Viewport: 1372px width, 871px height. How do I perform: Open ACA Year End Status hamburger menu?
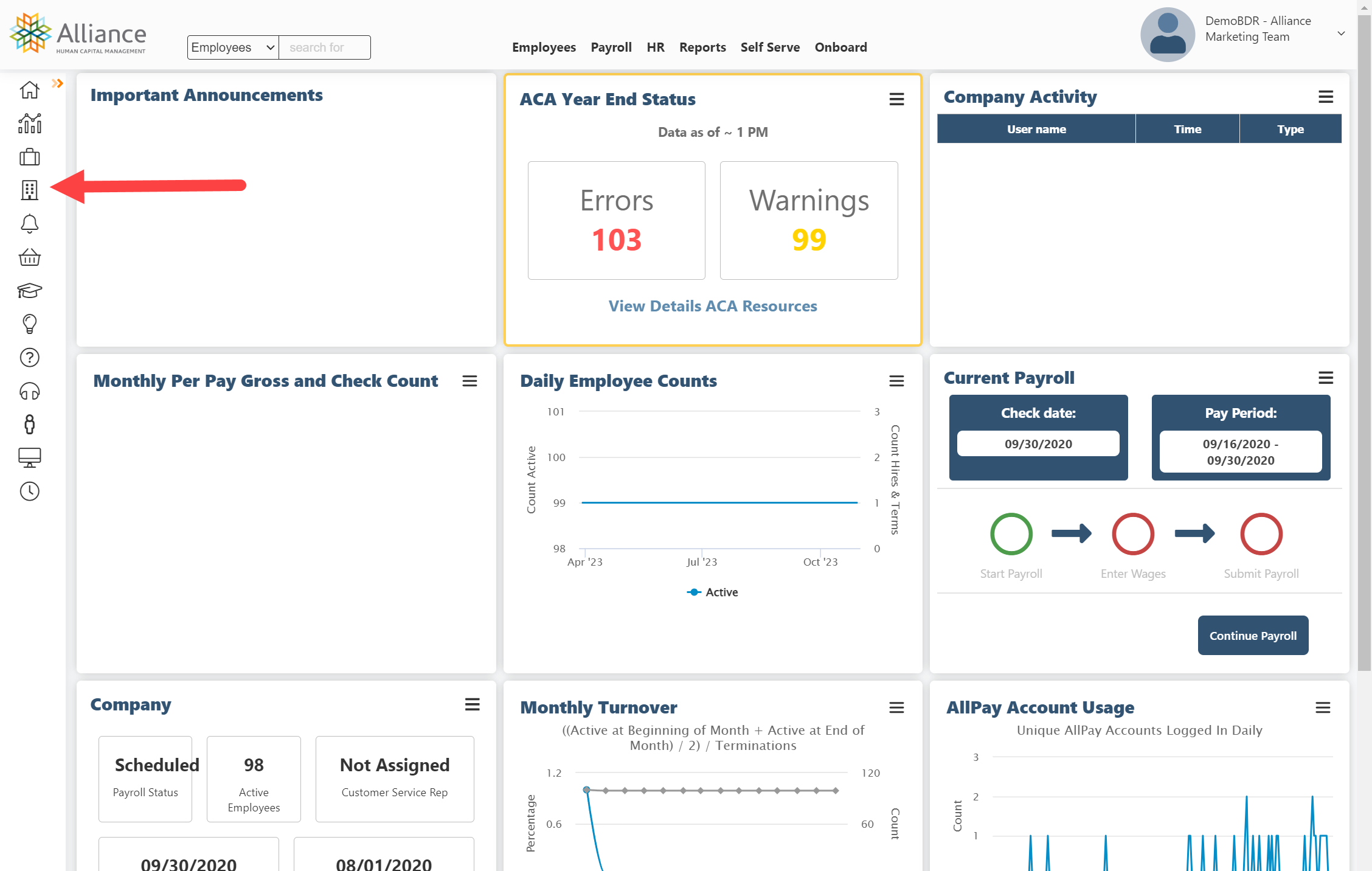896,99
